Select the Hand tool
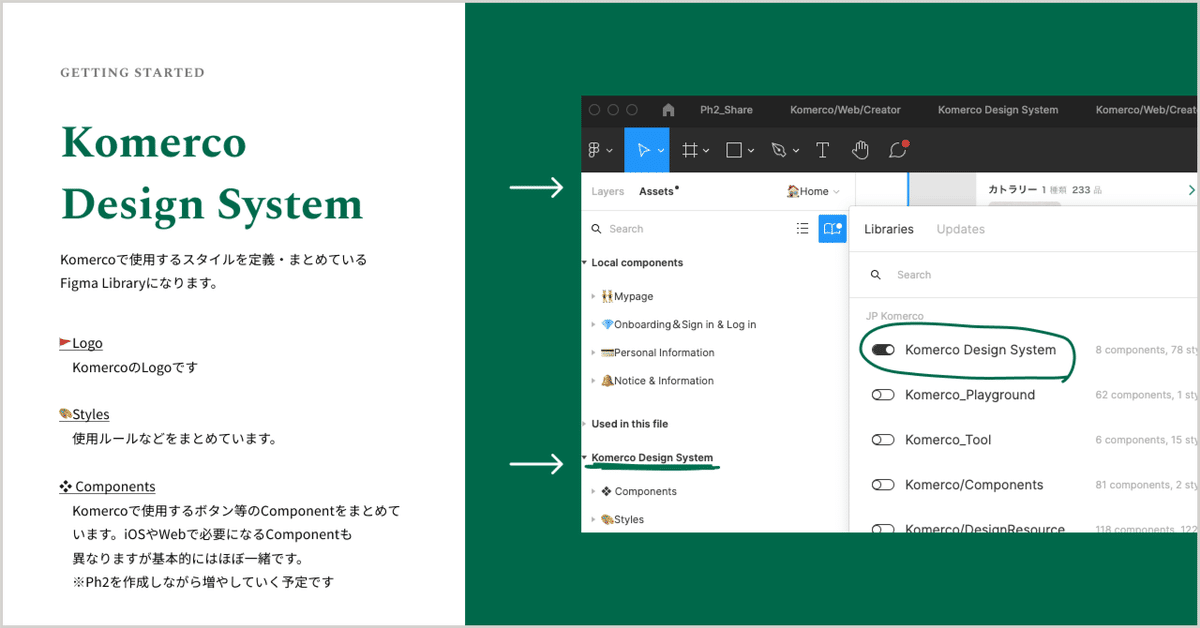This screenshot has height=628, width=1200. (860, 150)
